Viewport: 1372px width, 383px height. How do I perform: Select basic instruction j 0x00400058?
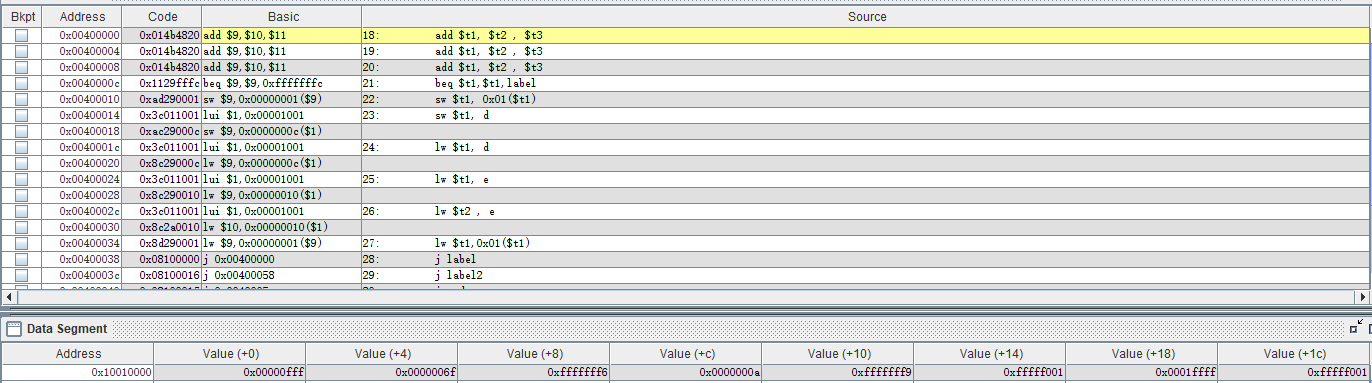(x=282, y=275)
